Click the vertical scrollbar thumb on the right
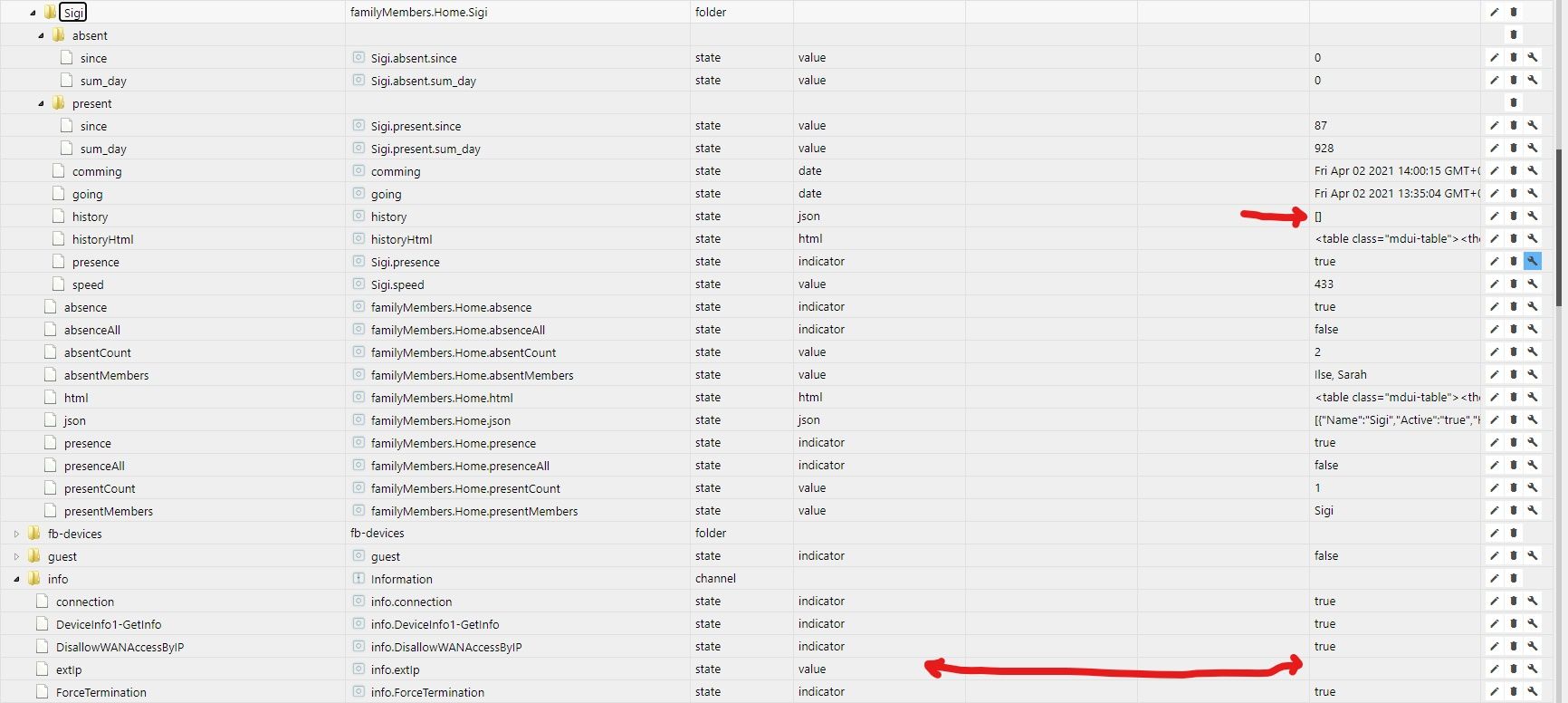 1559,228
